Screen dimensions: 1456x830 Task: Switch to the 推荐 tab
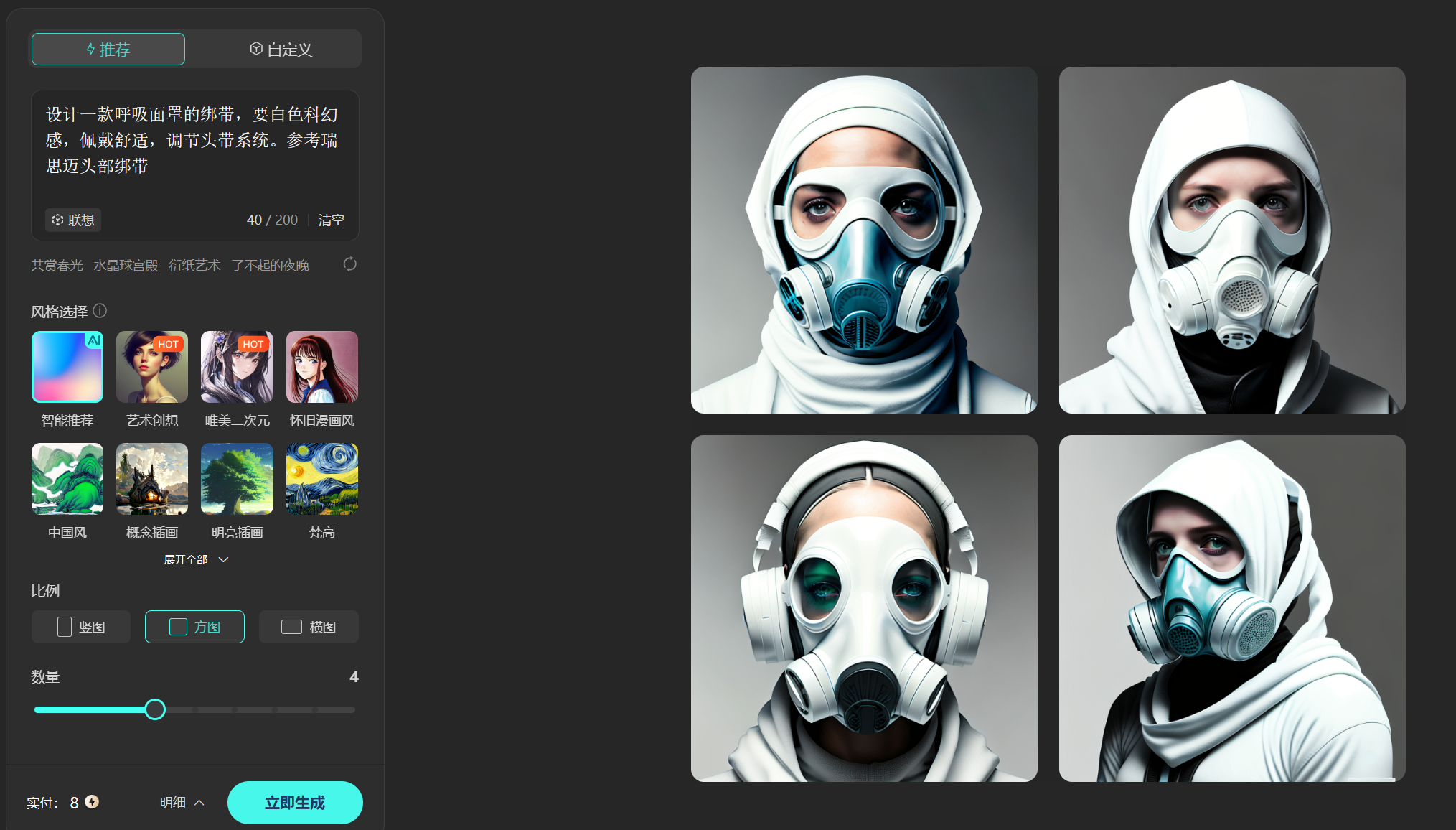108,50
